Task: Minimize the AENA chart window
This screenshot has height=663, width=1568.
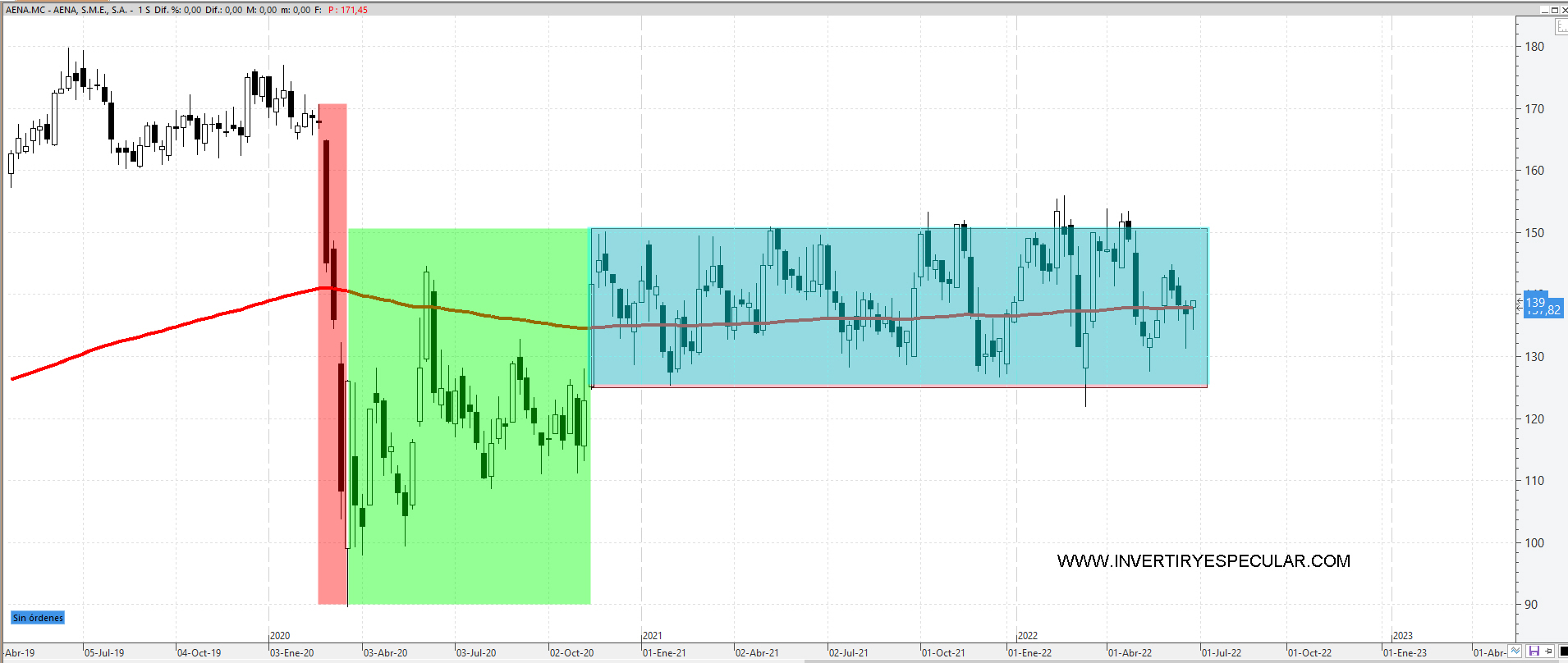Action: 1544,10
